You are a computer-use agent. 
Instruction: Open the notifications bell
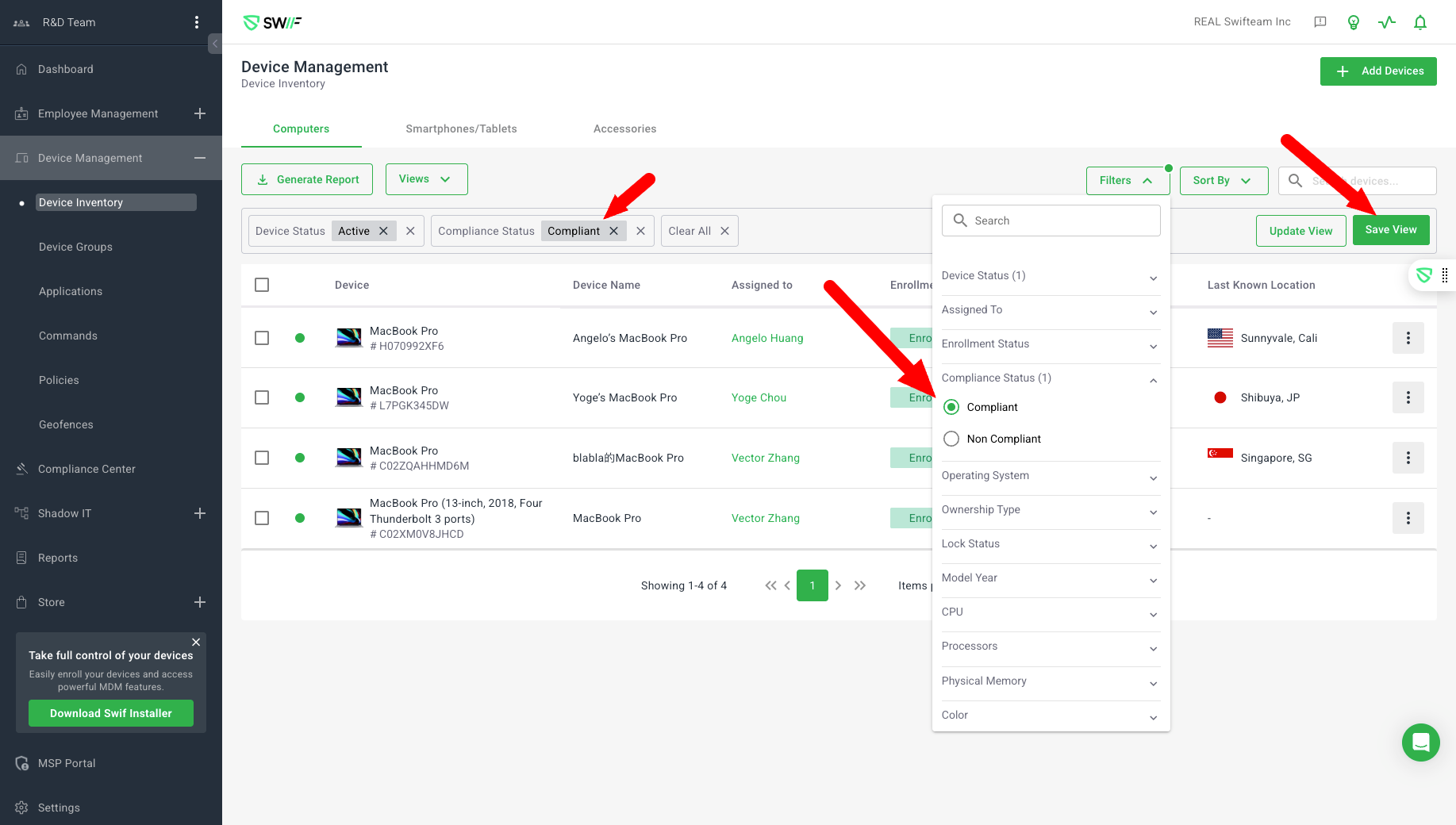tap(1420, 22)
